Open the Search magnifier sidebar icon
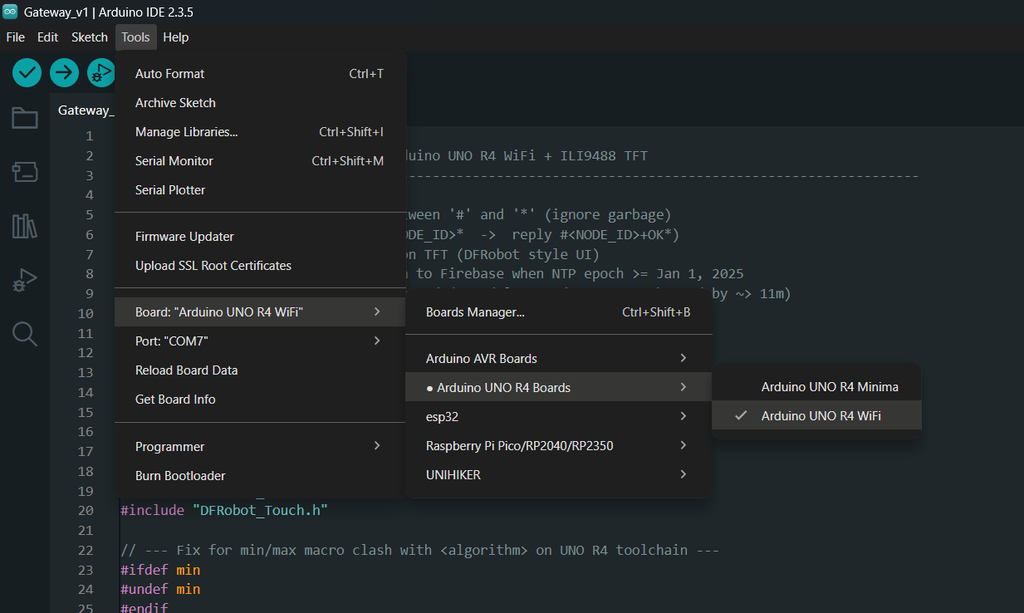Viewport: 1024px width, 613px height. coord(25,334)
